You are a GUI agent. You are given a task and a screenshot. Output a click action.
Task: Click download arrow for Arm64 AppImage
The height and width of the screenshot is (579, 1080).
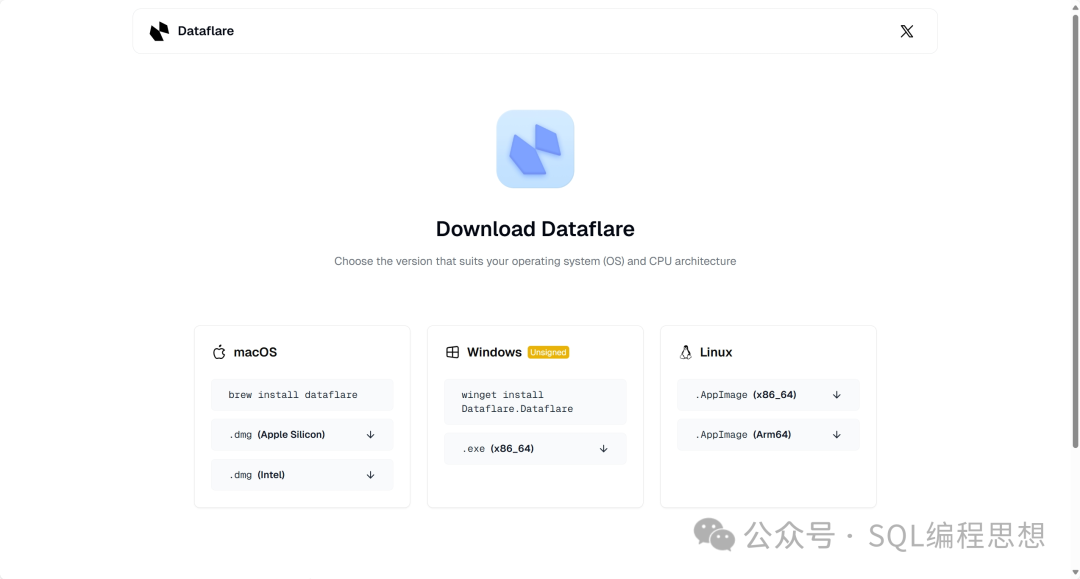836,435
